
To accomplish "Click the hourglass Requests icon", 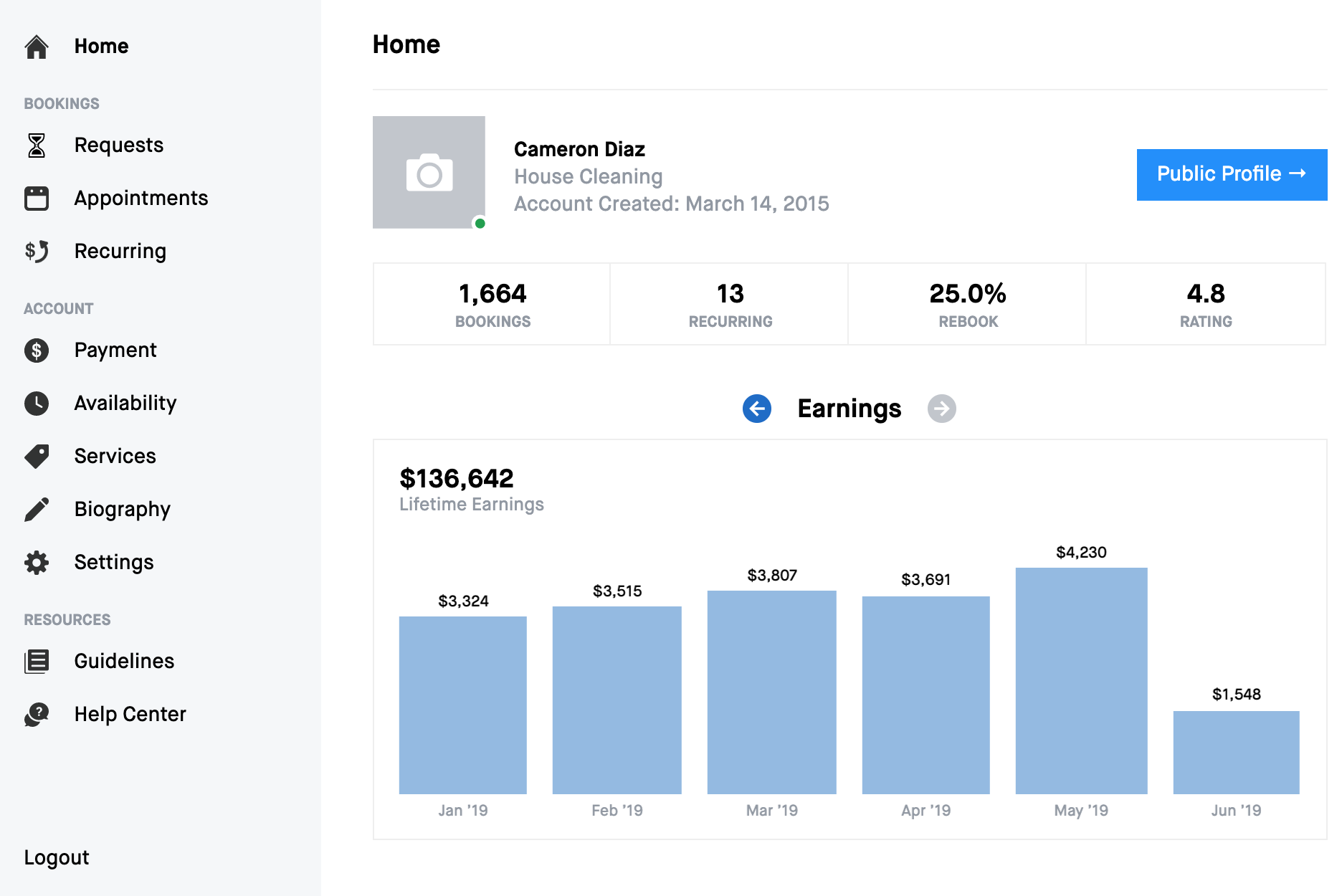I will pos(37,146).
